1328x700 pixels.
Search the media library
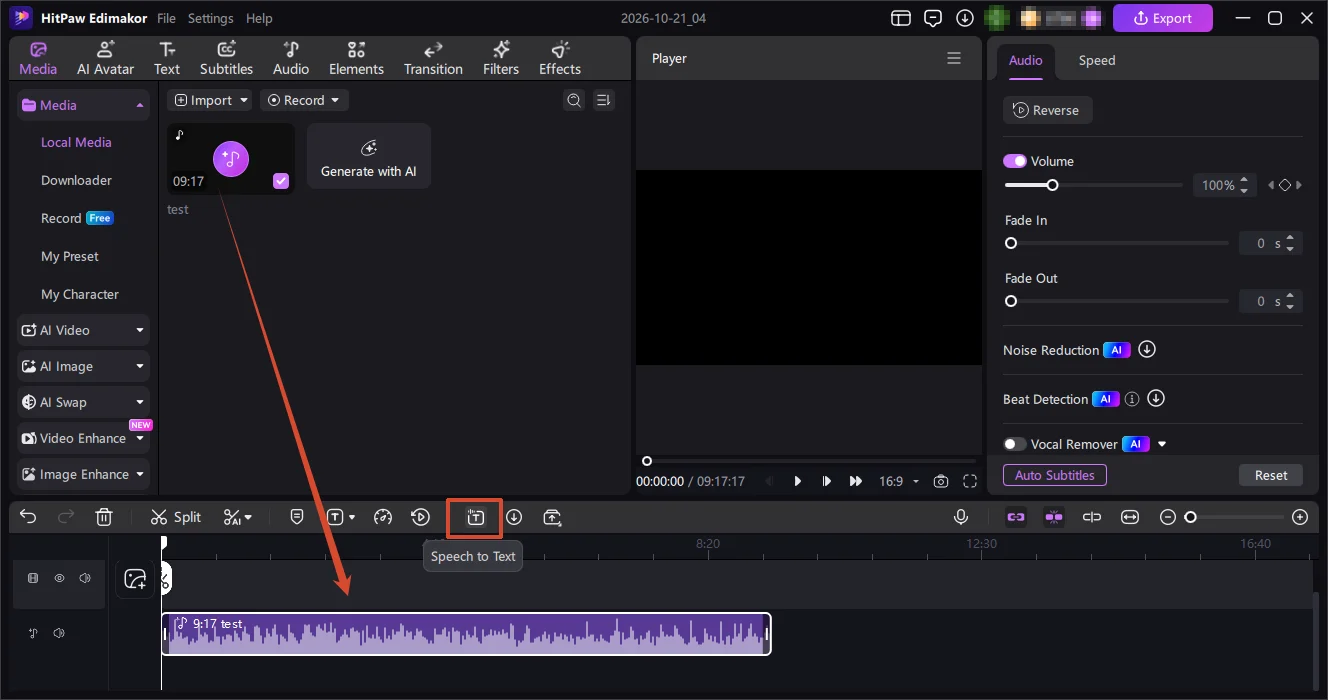pos(574,100)
